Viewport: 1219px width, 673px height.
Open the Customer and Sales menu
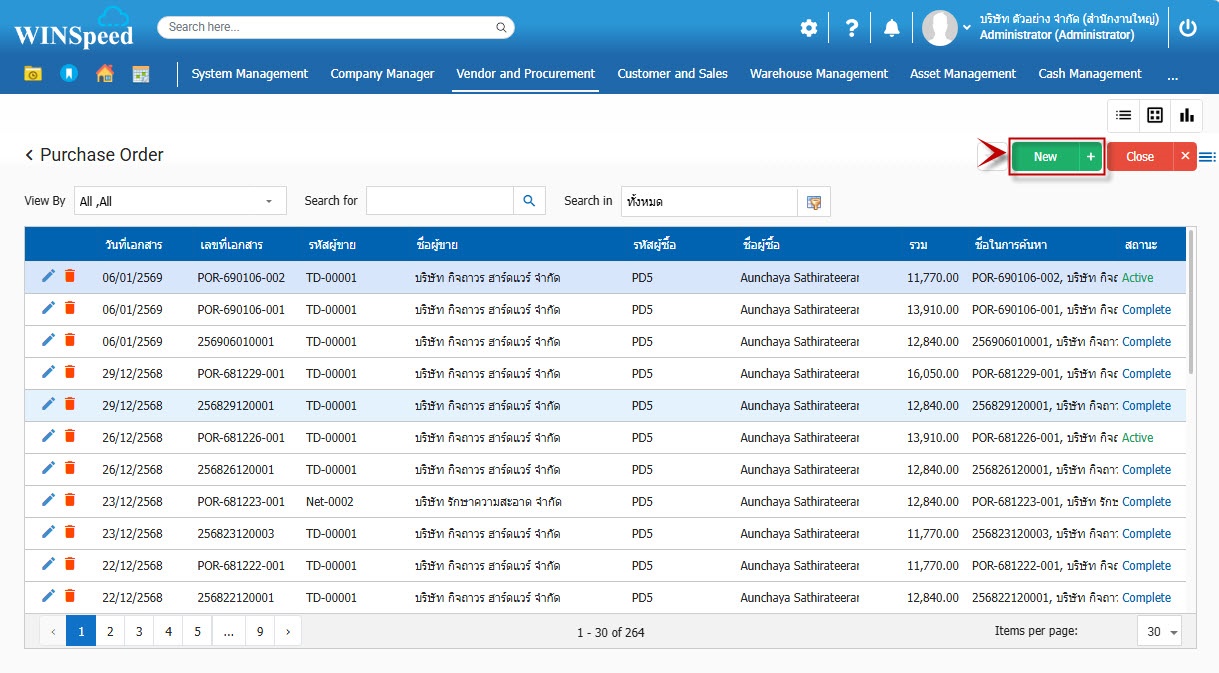pos(672,74)
